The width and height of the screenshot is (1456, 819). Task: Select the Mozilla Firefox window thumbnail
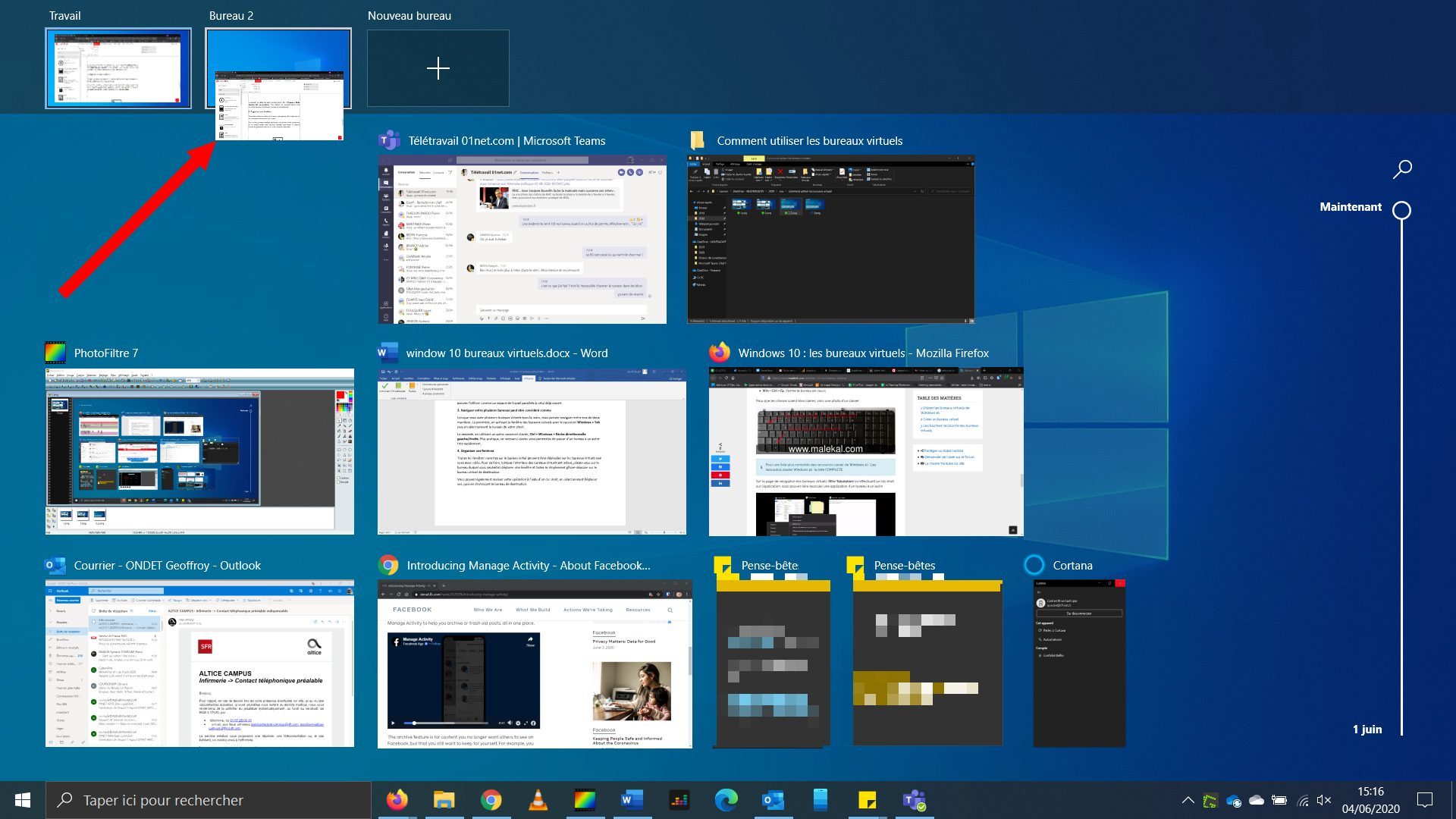866,452
